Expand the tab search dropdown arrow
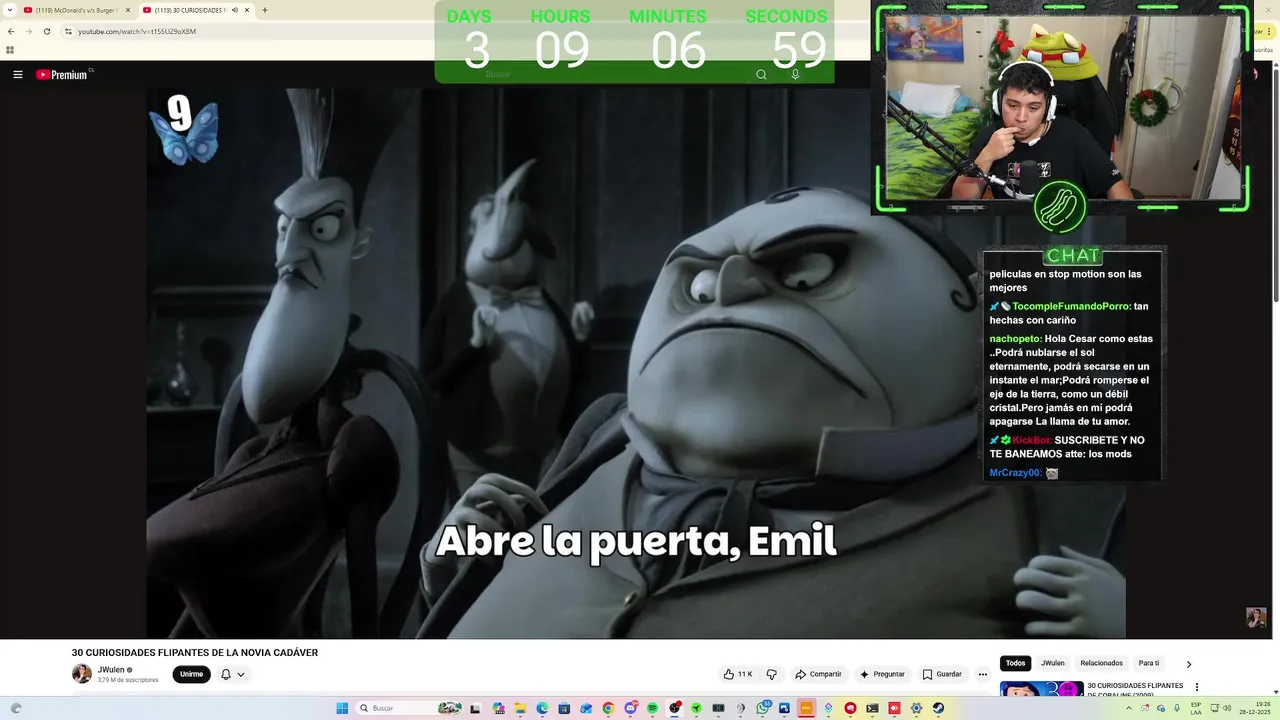This screenshot has width=1280, height=720. [9, 10]
